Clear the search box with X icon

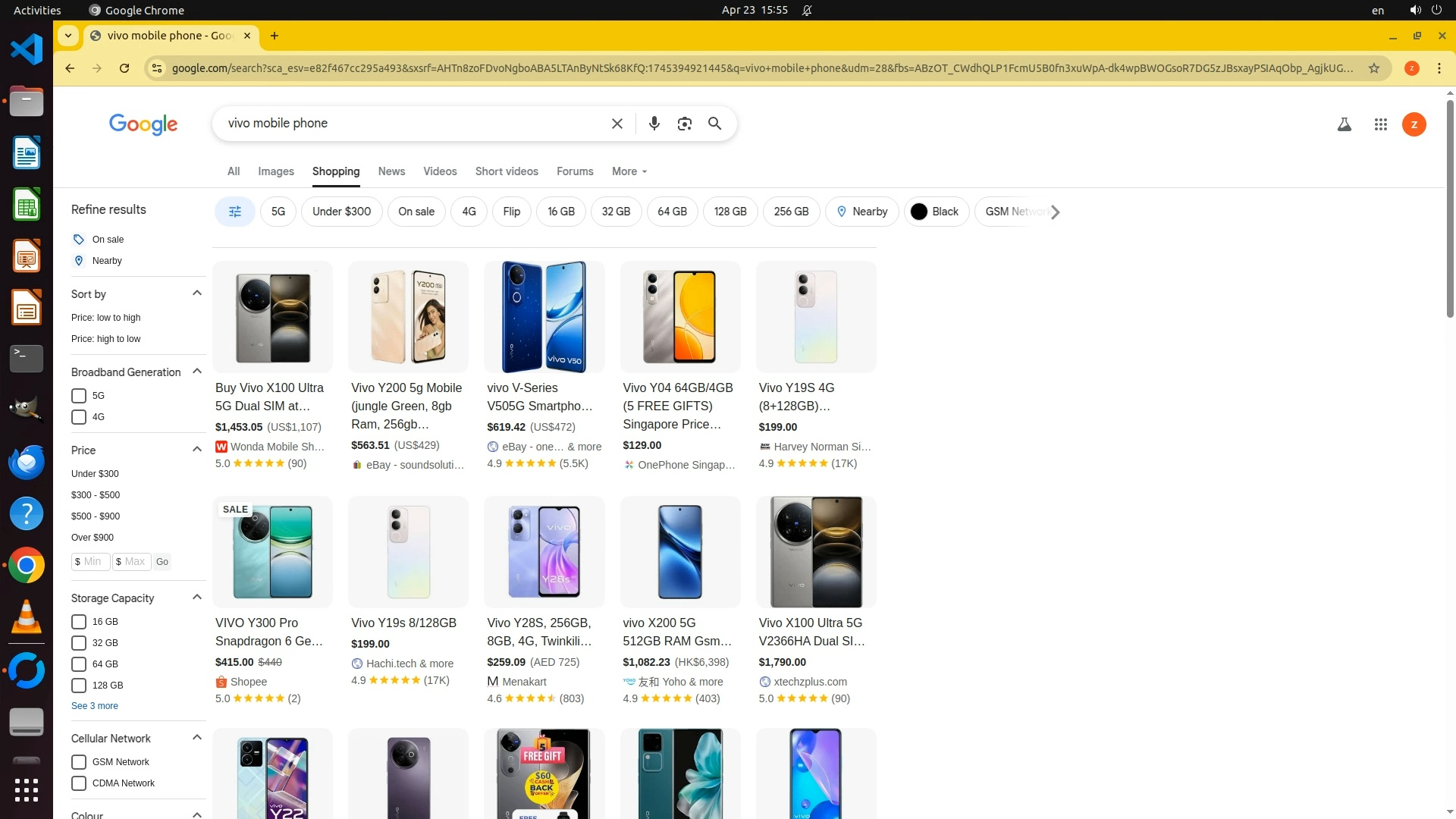(x=617, y=124)
